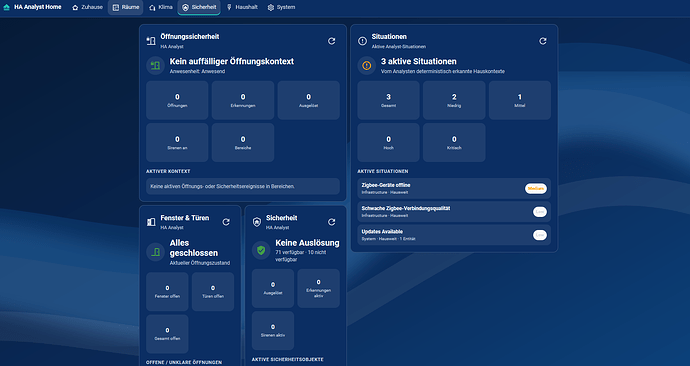Open the Fenster offen tile
The height and width of the screenshot is (366, 690).
tap(167, 292)
